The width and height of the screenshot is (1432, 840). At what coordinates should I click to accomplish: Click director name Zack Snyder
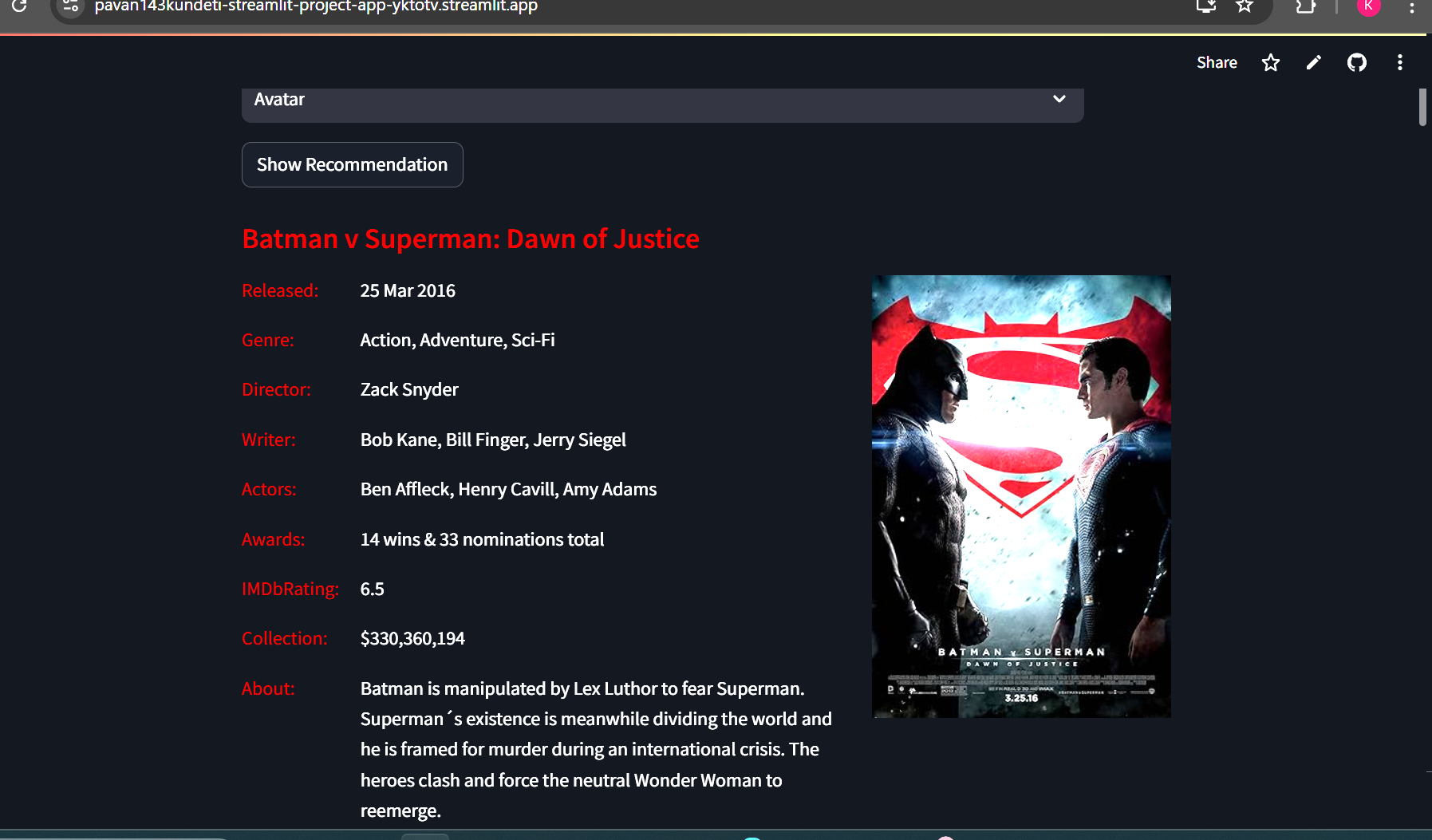(409, 390)
